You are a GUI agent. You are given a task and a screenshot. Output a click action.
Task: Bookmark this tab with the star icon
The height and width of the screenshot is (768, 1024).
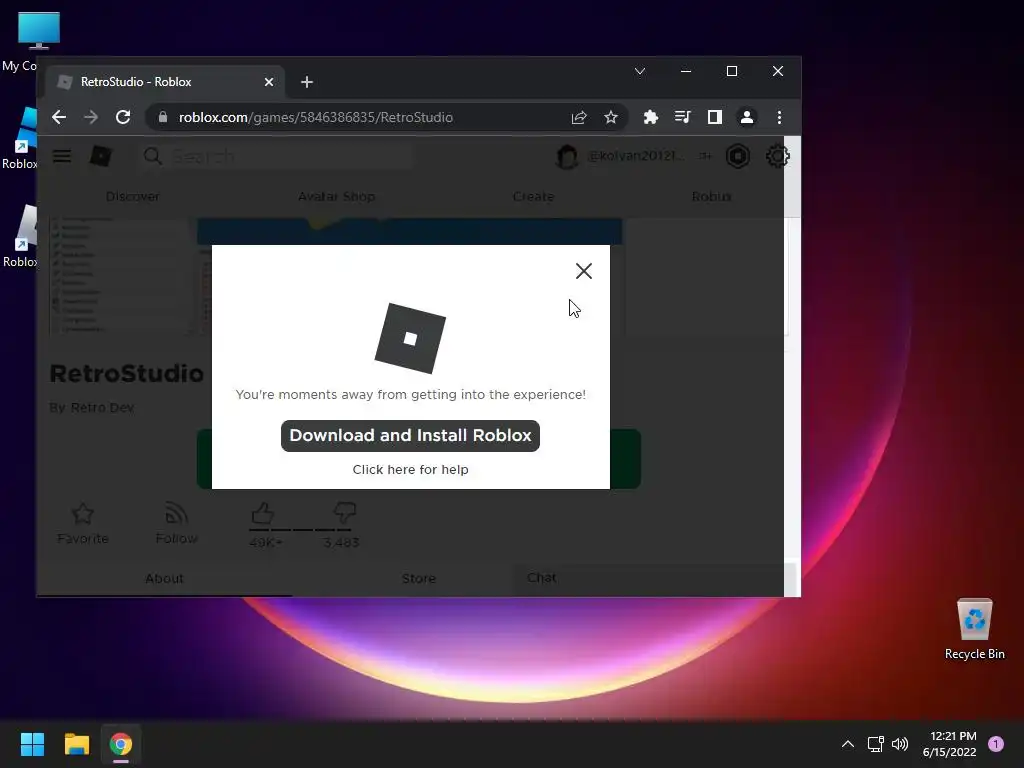tap(611, 117)
